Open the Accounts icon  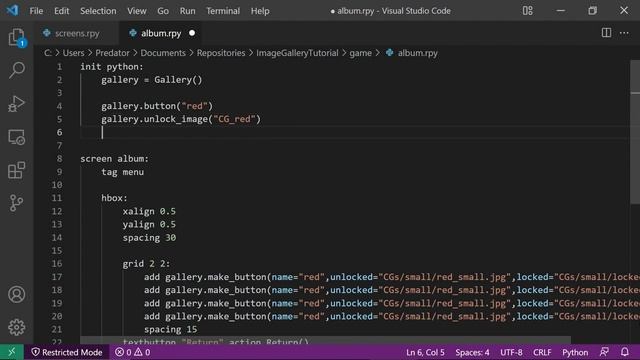tap(16, 294)
